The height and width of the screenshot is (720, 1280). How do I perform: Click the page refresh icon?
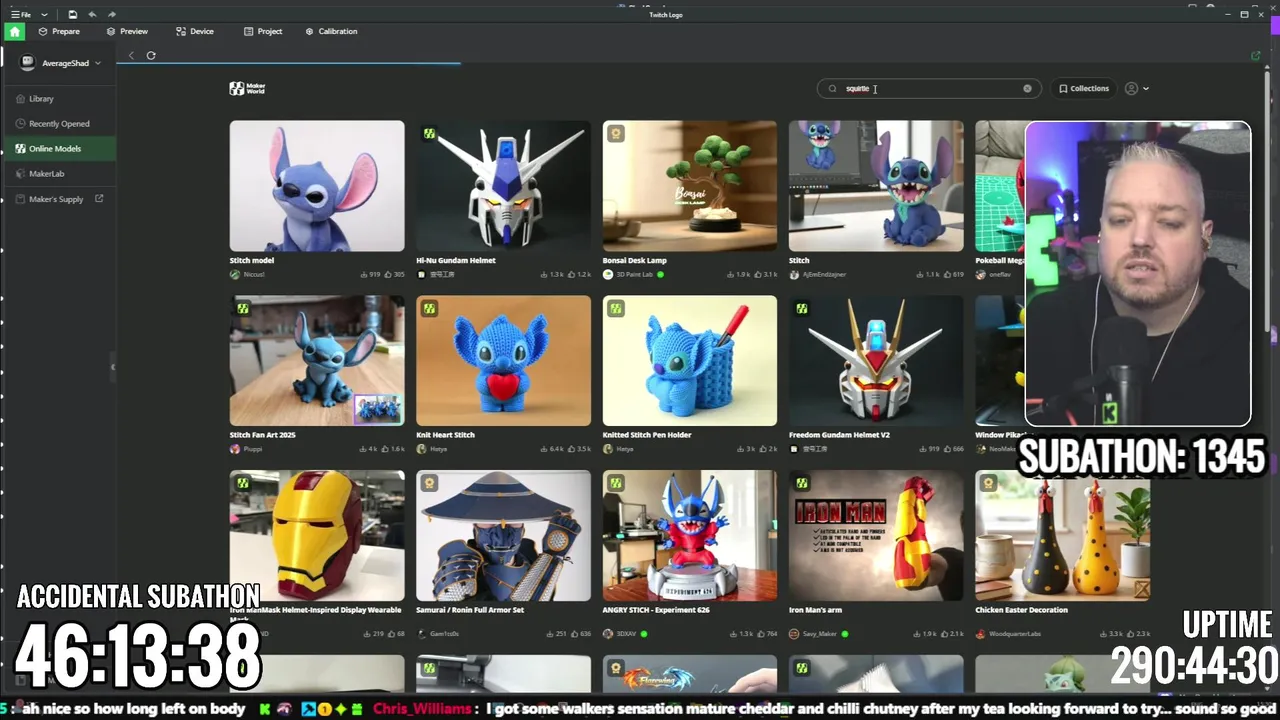tap(151, 56)
